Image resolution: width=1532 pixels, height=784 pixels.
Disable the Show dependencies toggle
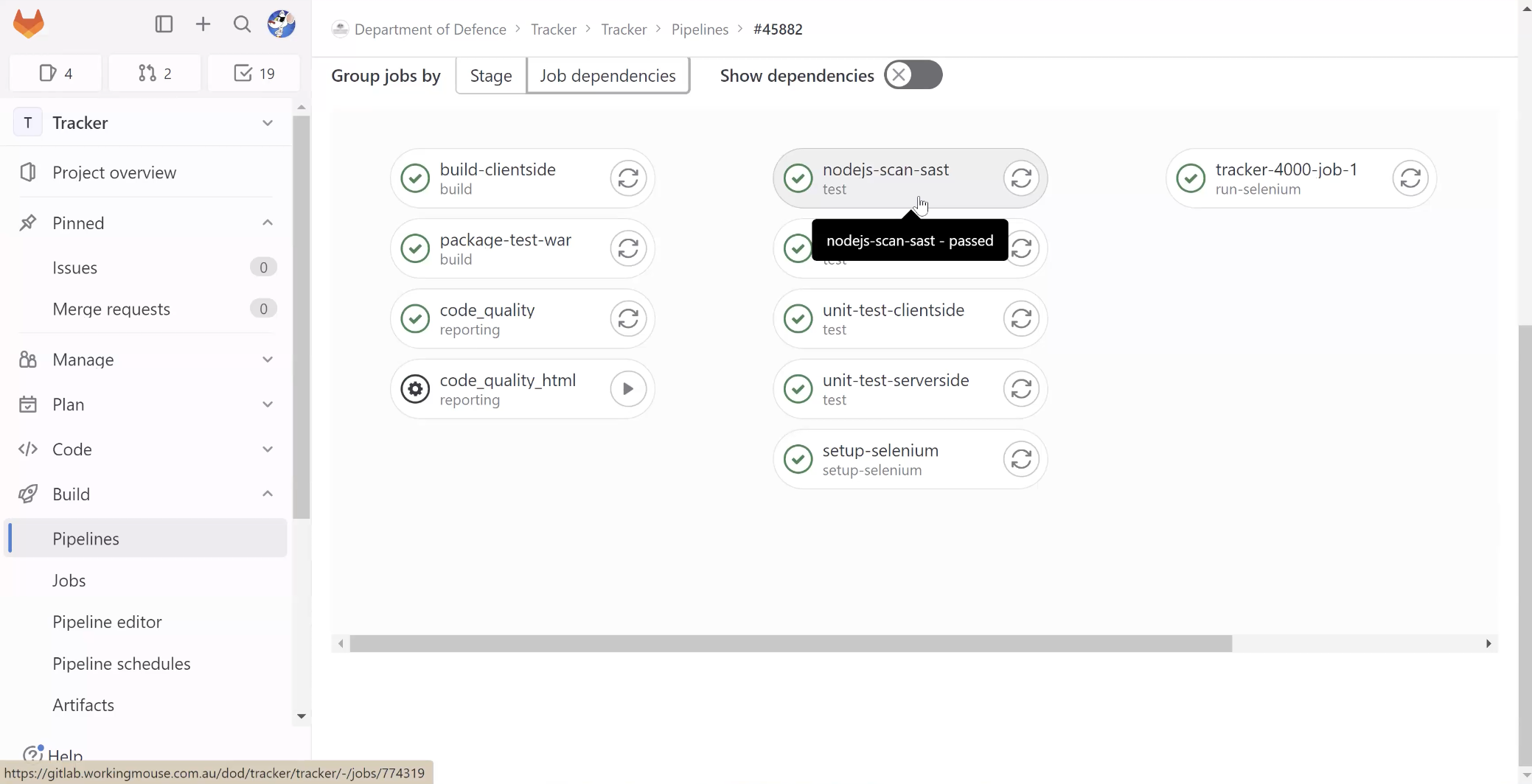tap(913, 74)
